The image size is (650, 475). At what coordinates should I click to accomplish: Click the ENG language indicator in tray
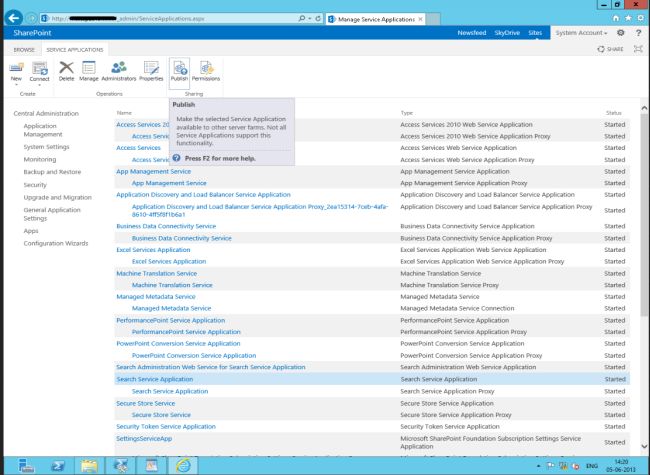pos(592,466)
